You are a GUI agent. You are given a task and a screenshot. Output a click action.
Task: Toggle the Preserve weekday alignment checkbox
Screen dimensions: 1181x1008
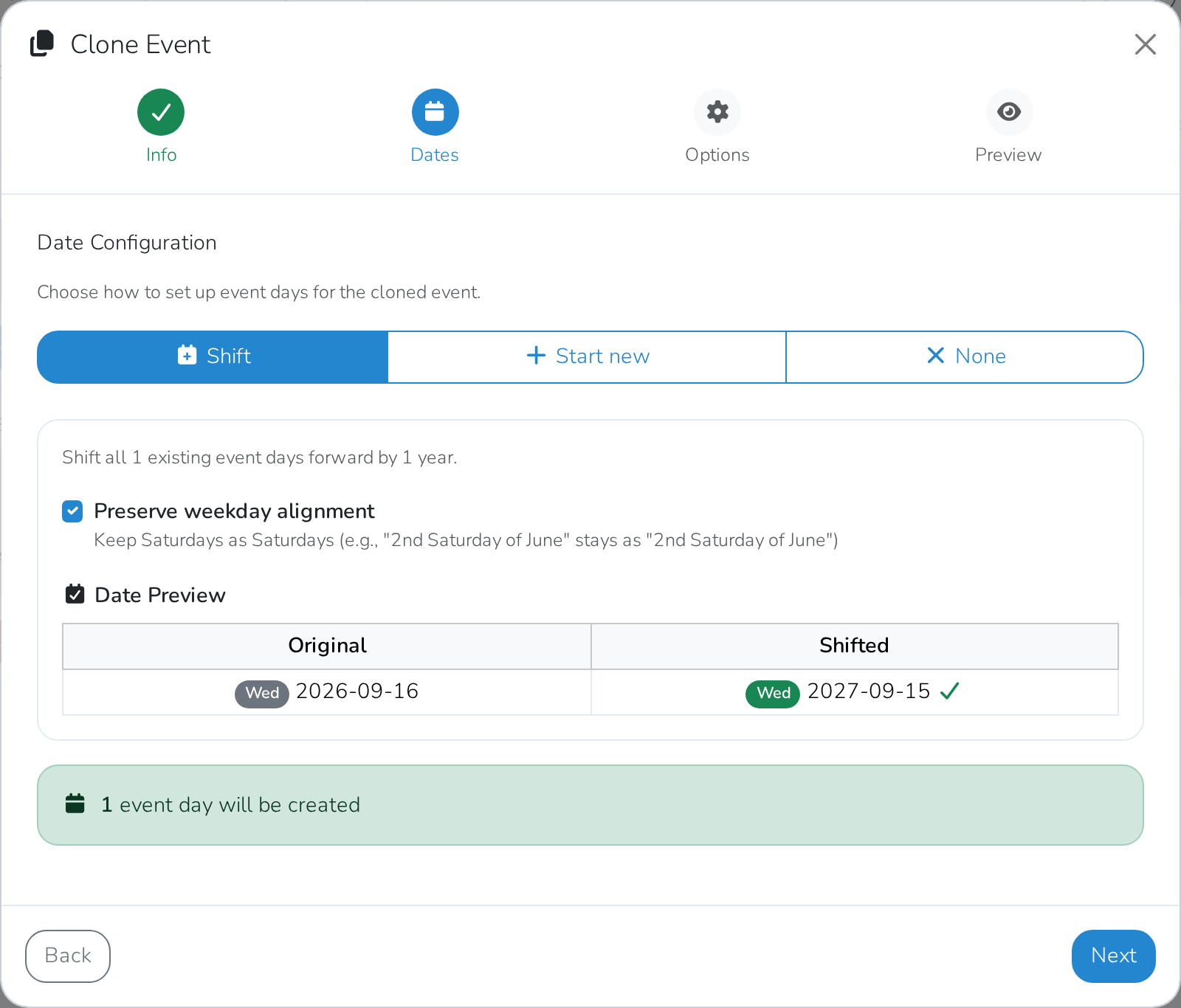(72, 511)
